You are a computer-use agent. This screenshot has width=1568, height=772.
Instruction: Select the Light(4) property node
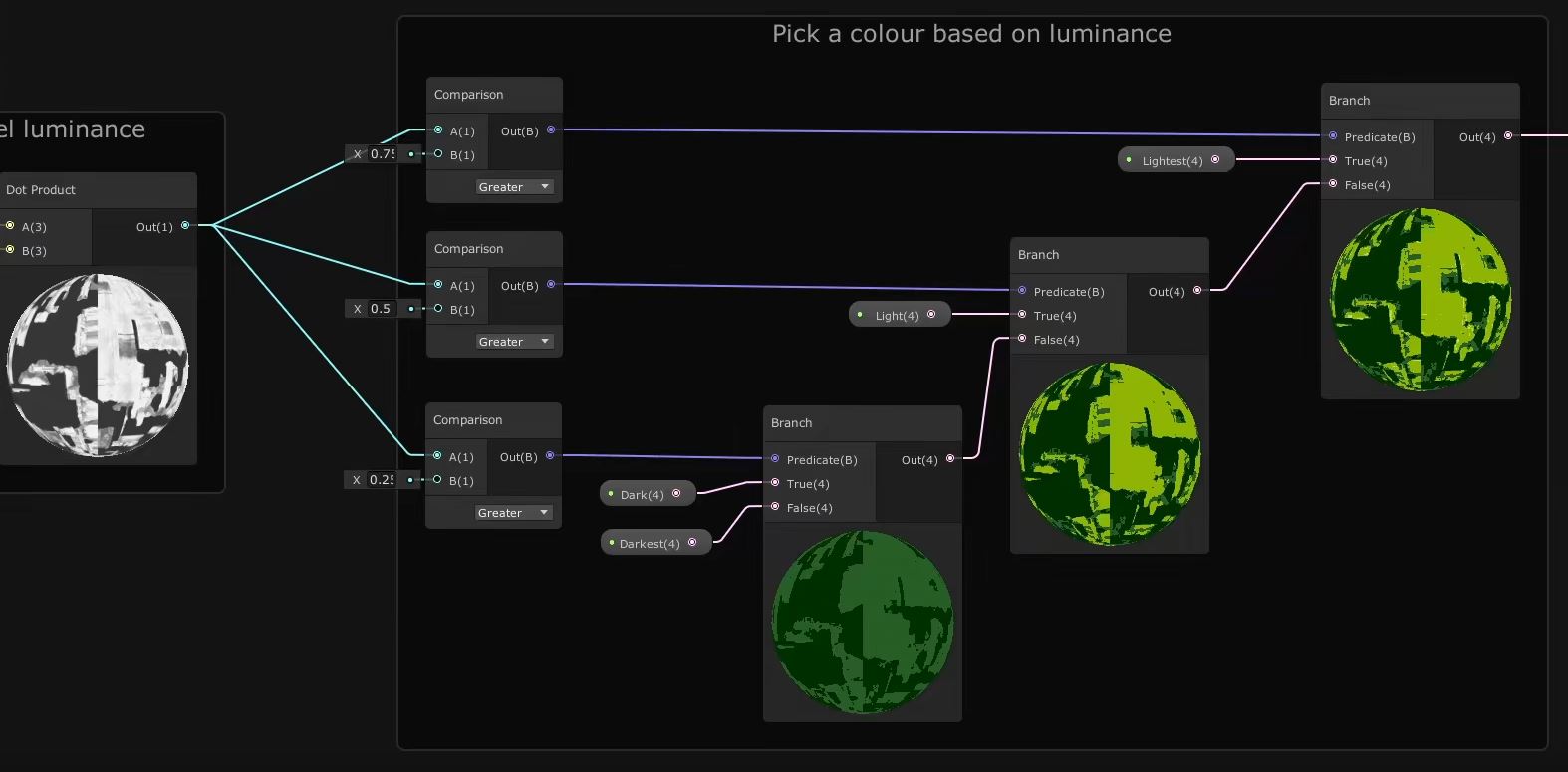tap(897, 315)
